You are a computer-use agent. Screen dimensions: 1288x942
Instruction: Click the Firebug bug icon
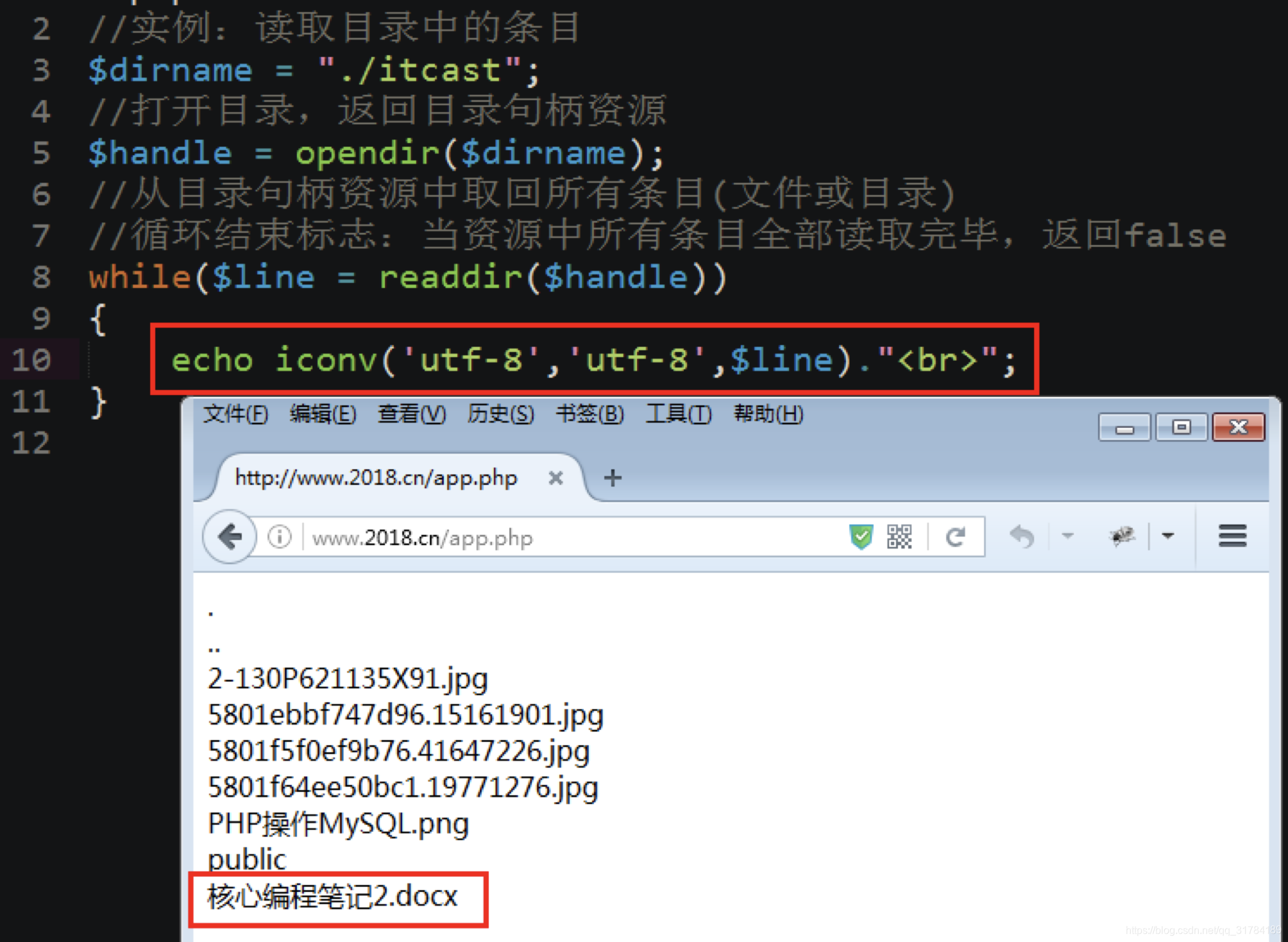coord(1122,535)
